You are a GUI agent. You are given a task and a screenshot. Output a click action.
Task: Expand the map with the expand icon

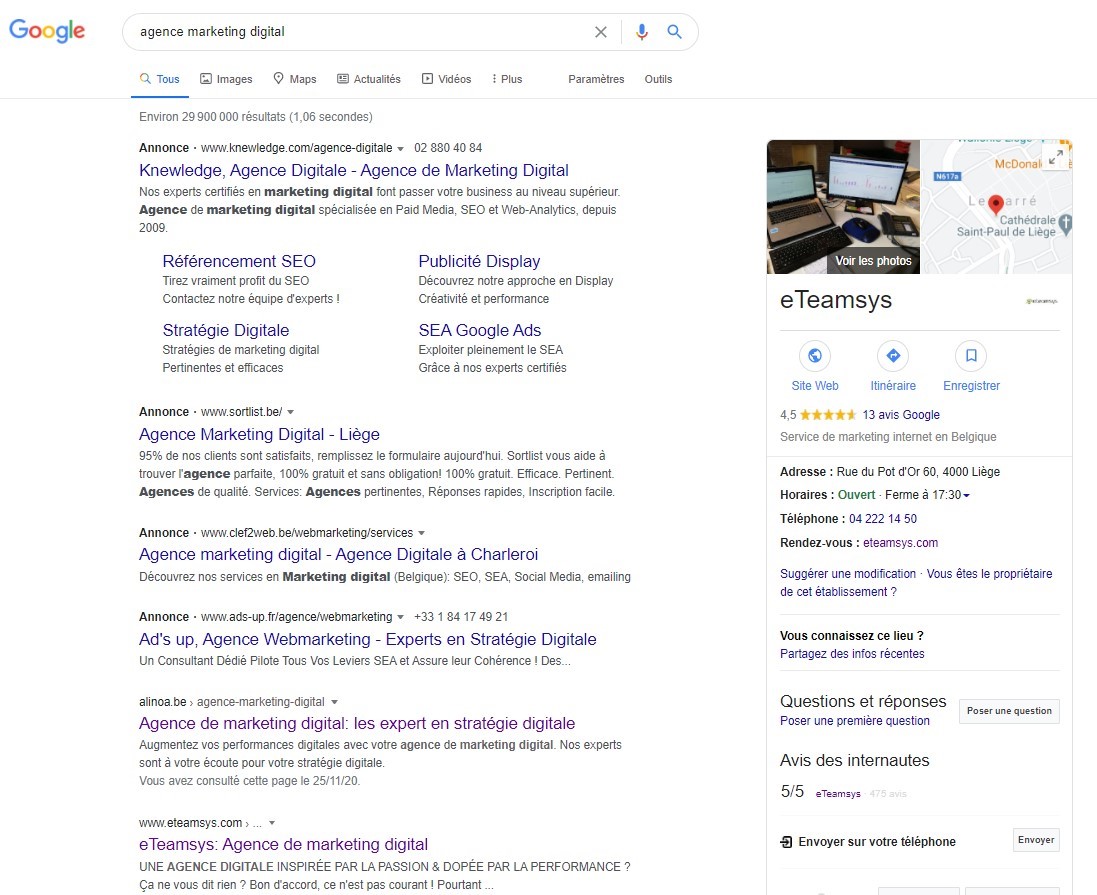(x=1056, y=157)
